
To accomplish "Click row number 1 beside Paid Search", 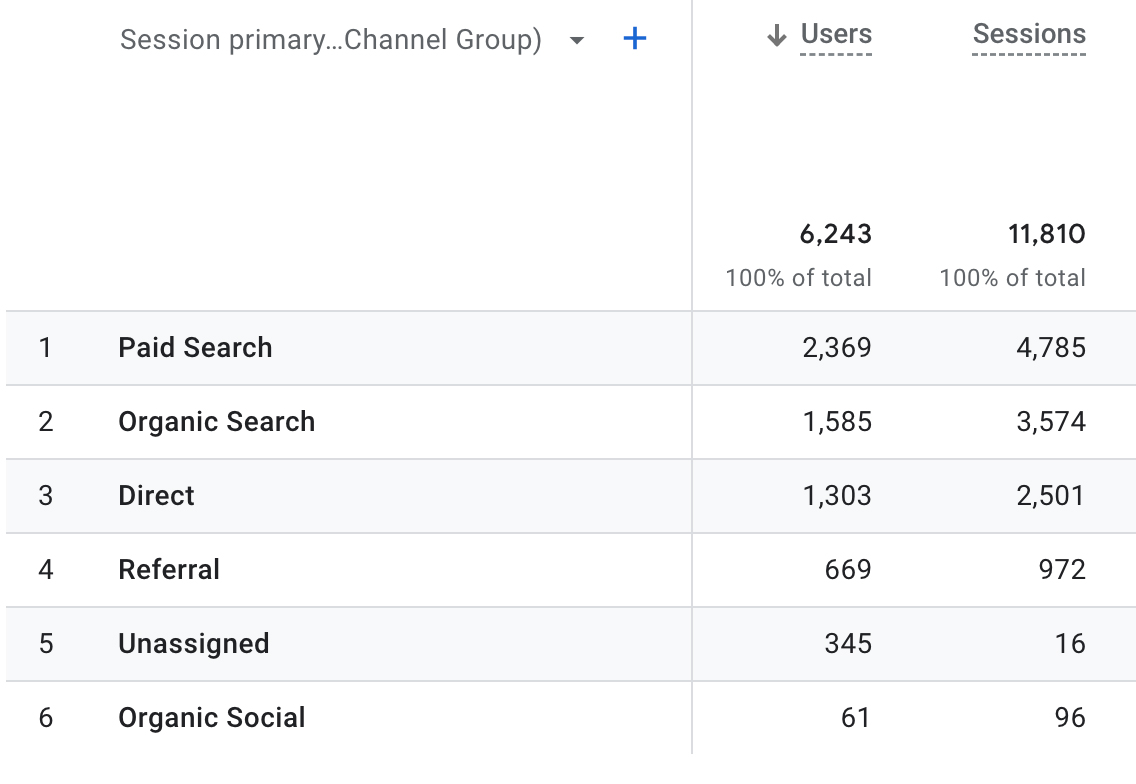I will [x=42, y=347].
